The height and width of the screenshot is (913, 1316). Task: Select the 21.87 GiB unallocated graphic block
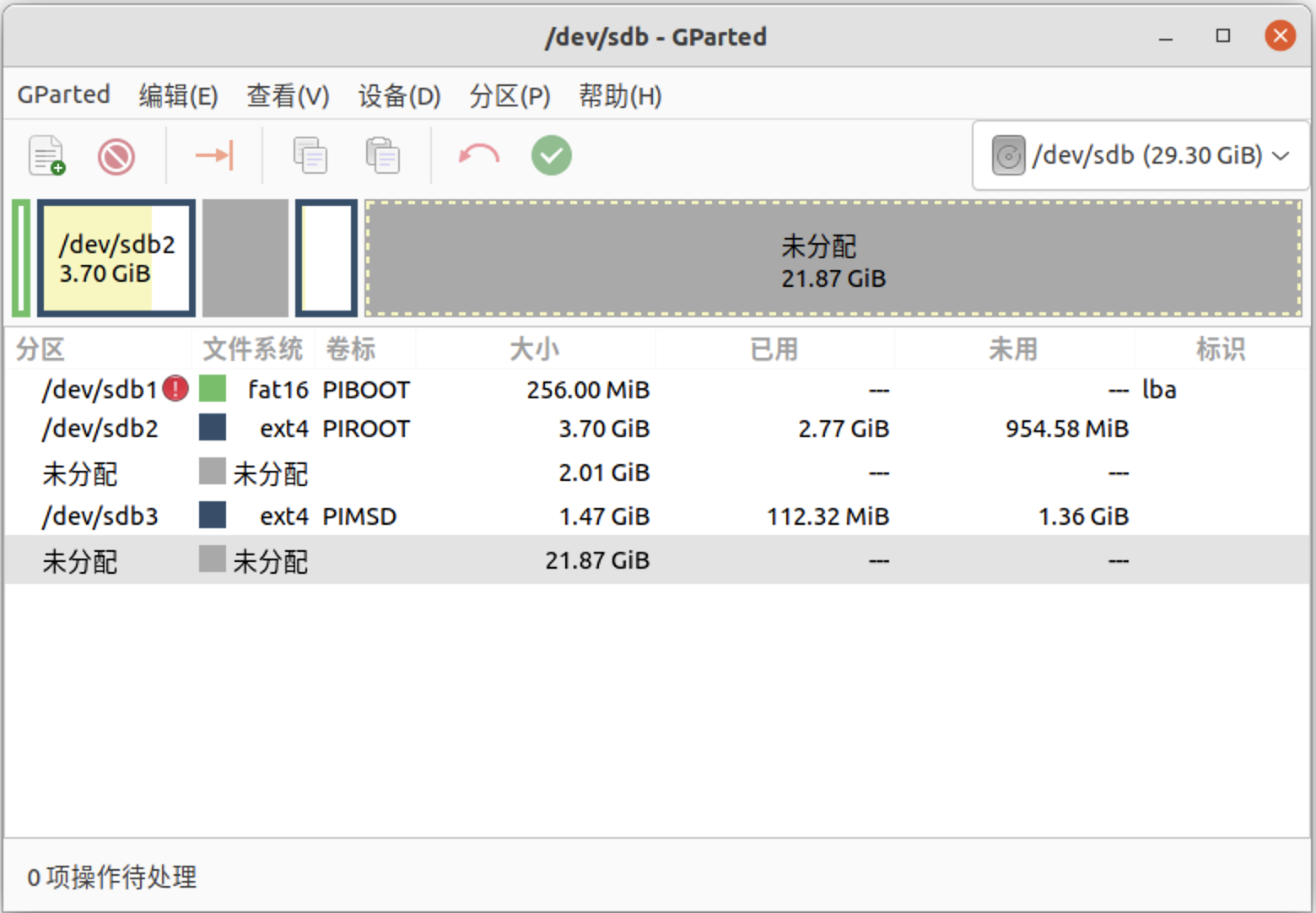(833, 259)
